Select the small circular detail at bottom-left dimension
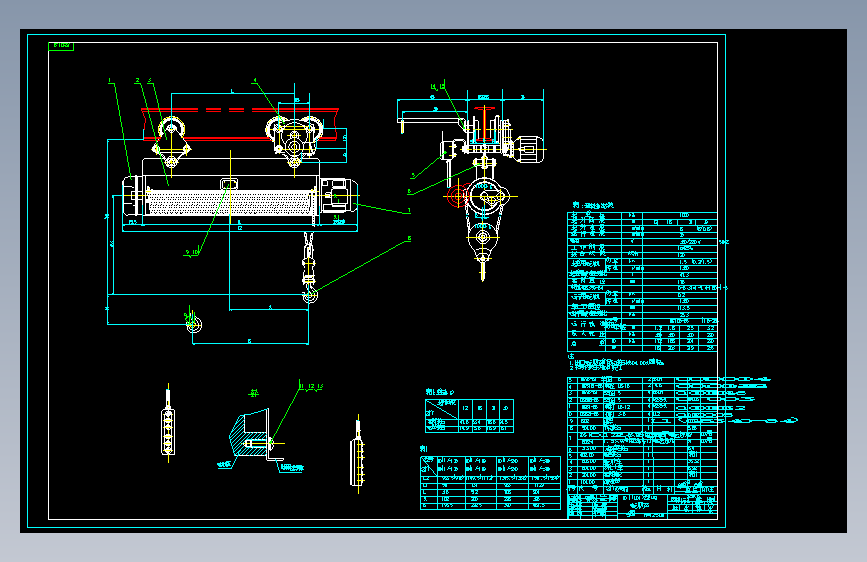Image resolution: width=867 pixels, height=562 pixels. pyautogui.click(x=193, y=323)
